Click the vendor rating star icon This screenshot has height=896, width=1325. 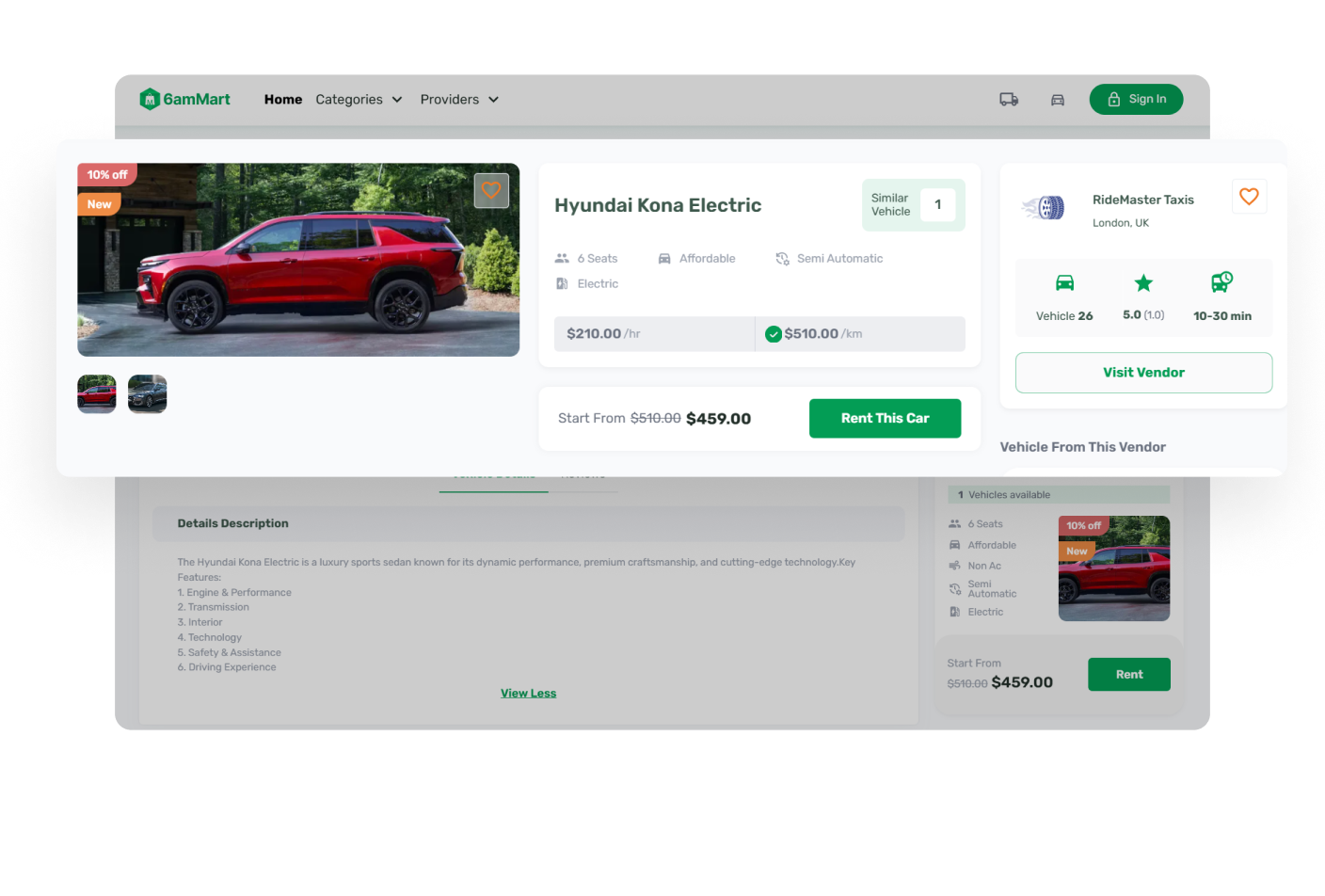click(1143, 283)
